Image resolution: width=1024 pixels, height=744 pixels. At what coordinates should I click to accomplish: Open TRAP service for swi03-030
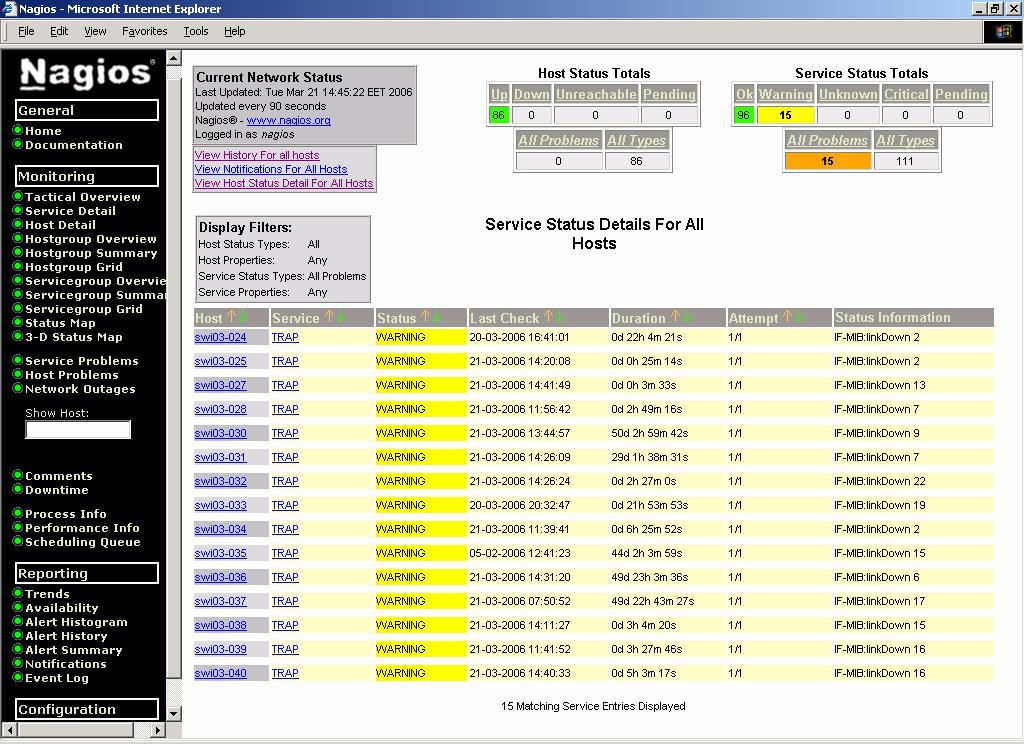point(285,433)
